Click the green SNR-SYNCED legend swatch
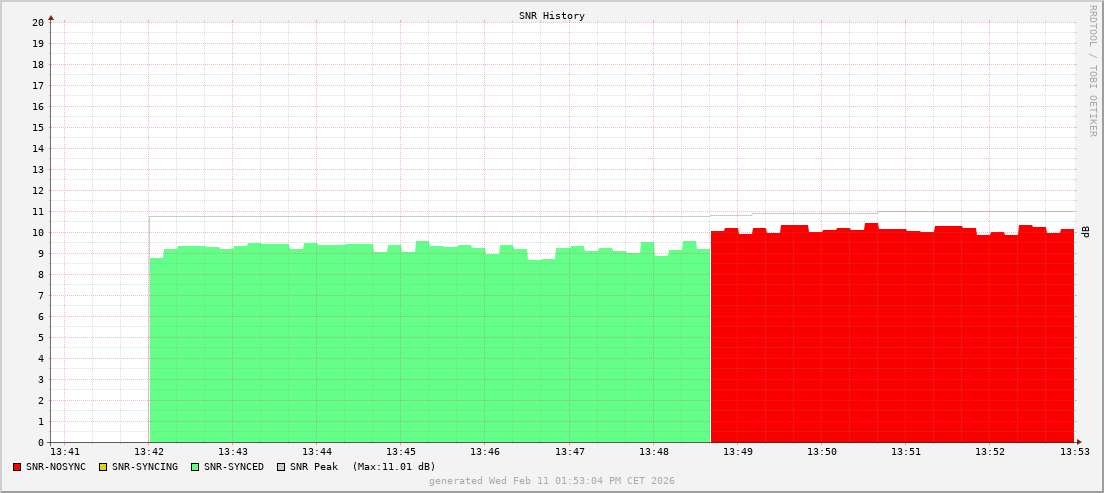1104x493 pixels. (195, 467)
